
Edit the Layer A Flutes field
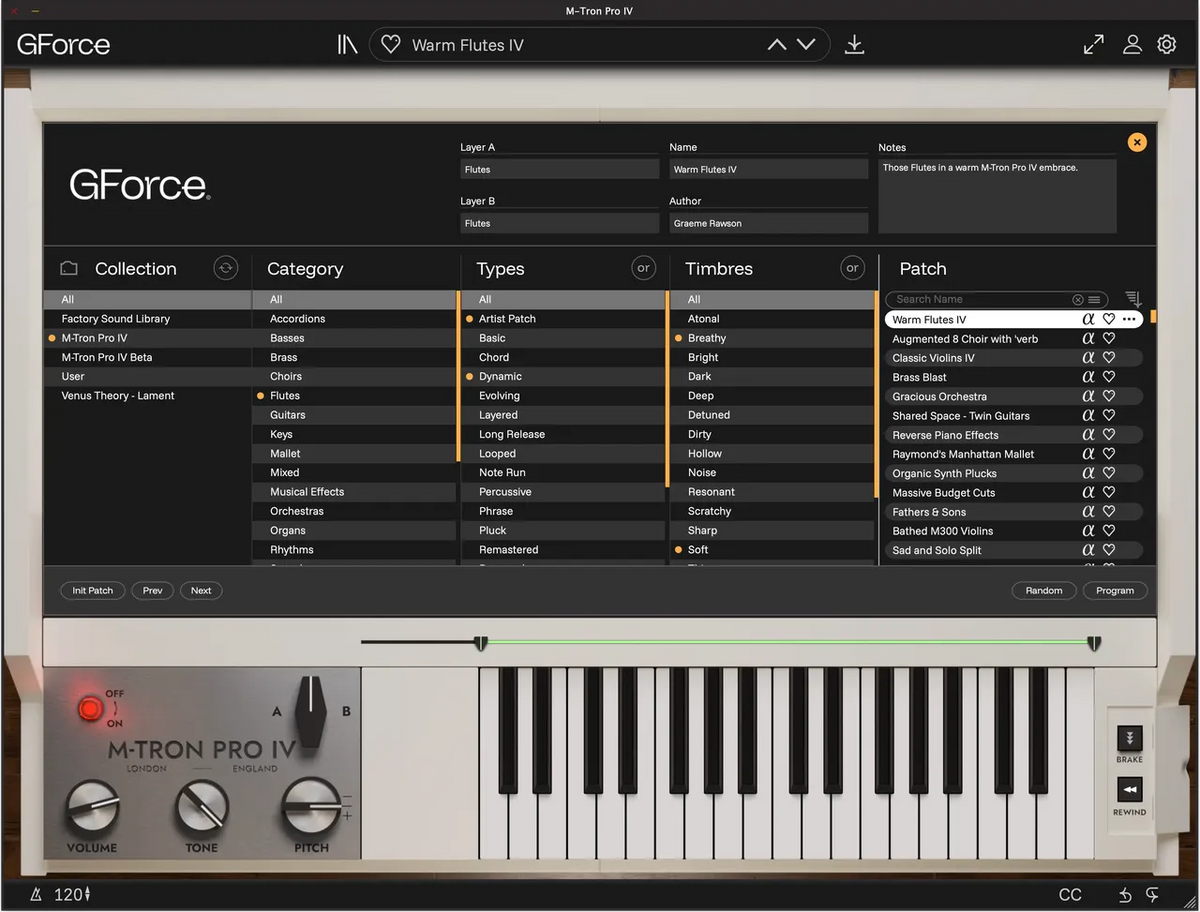tap(560, 169)
